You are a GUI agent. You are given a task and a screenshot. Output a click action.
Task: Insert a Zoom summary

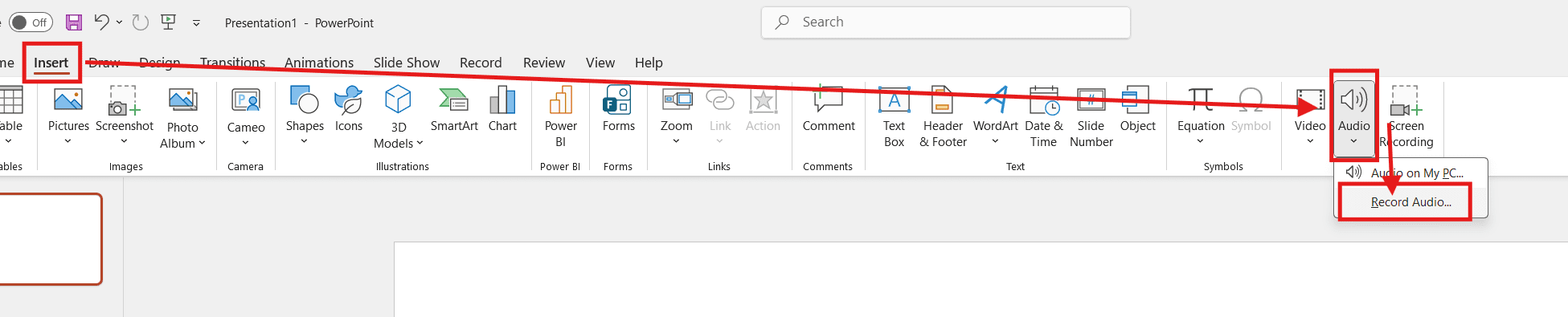(677, 109)
